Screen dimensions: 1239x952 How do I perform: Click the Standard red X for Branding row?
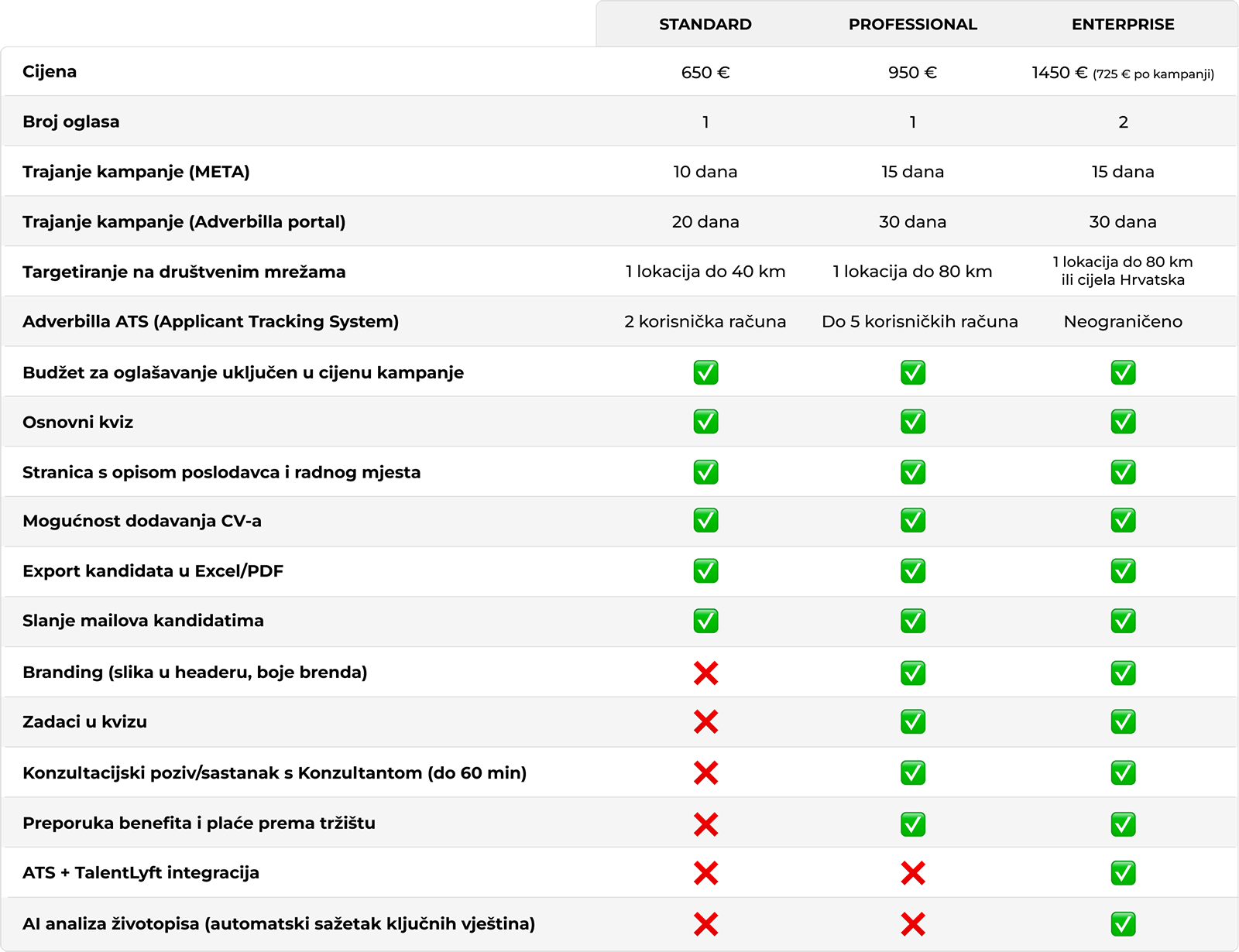pos(705,673)
